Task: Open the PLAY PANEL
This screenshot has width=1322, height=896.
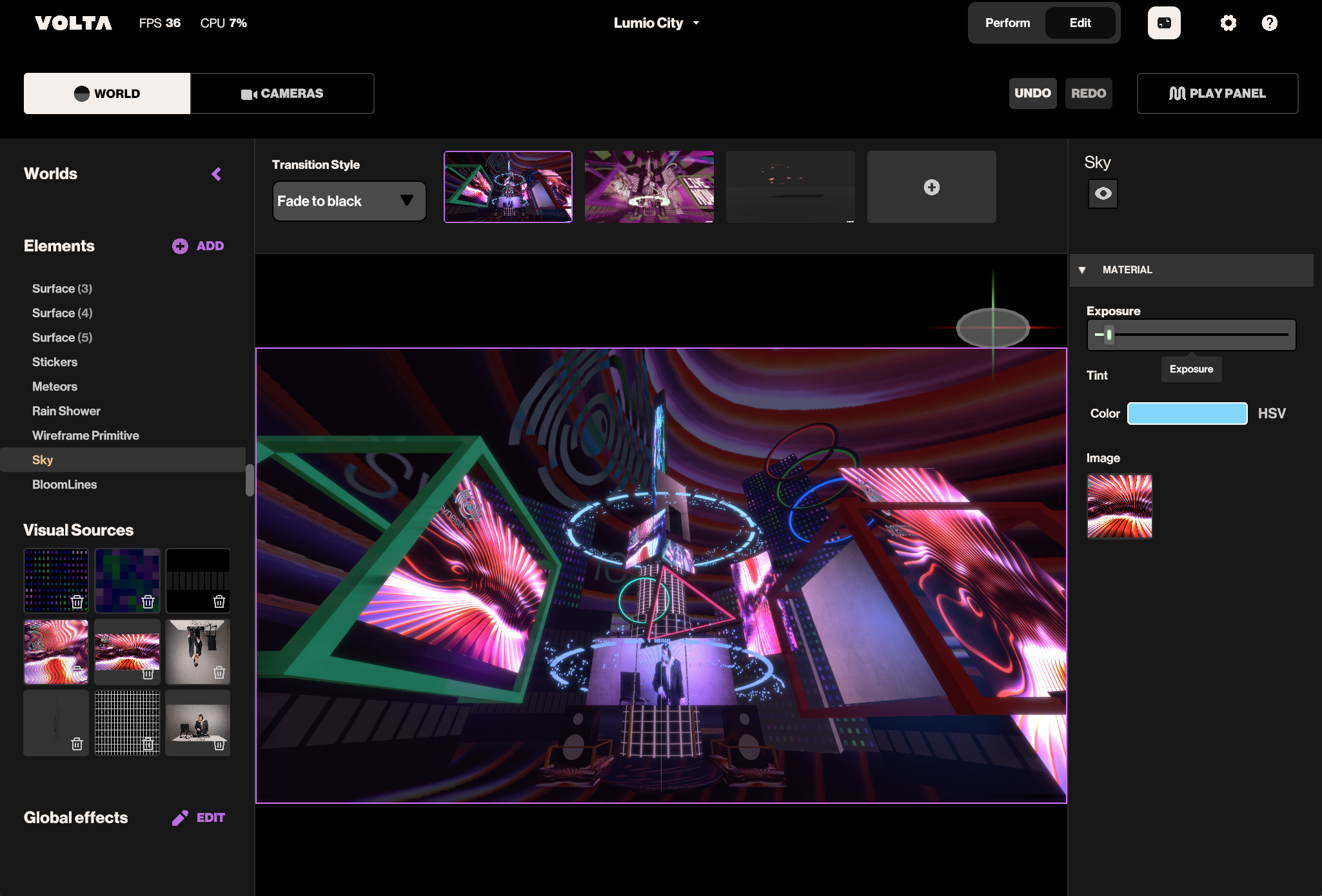Action: (1217, 93)
